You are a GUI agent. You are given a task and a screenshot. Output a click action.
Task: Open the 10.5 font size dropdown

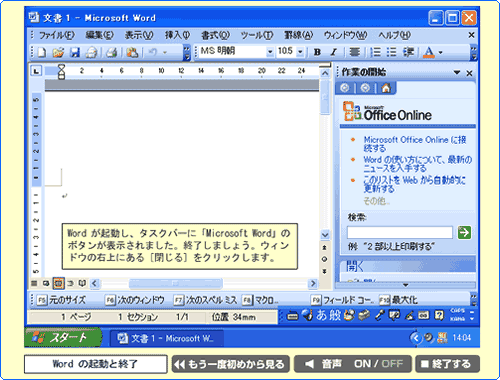tap(300, 52)
